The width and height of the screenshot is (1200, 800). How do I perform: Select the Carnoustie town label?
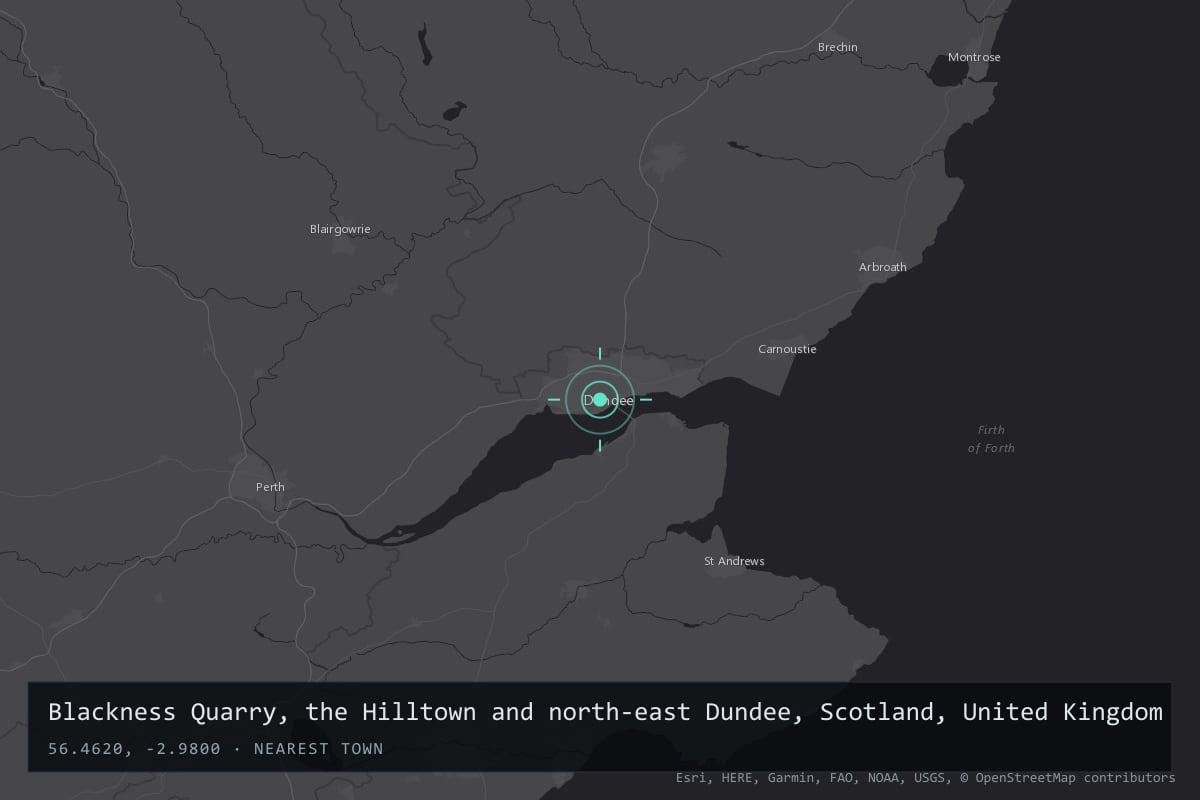coord(787,349)
